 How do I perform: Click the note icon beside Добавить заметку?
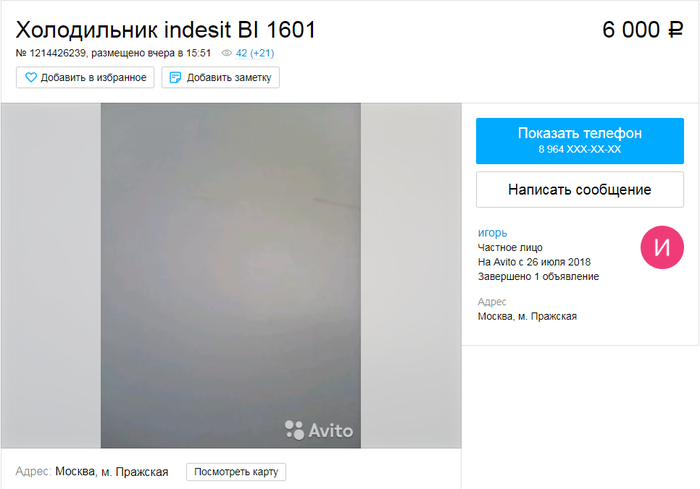175,77
